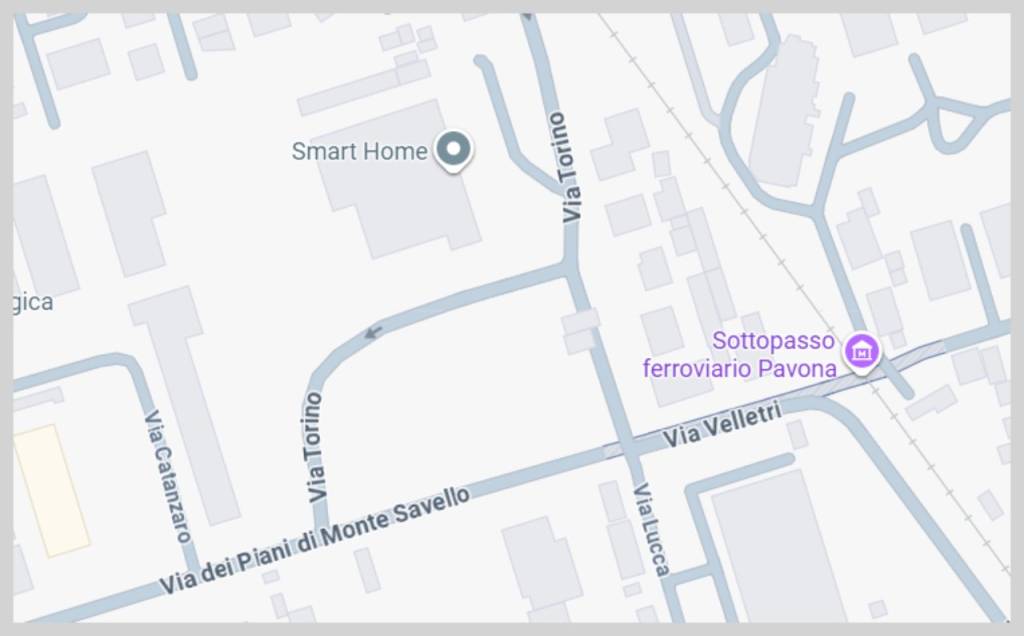Select the tall curved building at top right

tap(783, 111)
